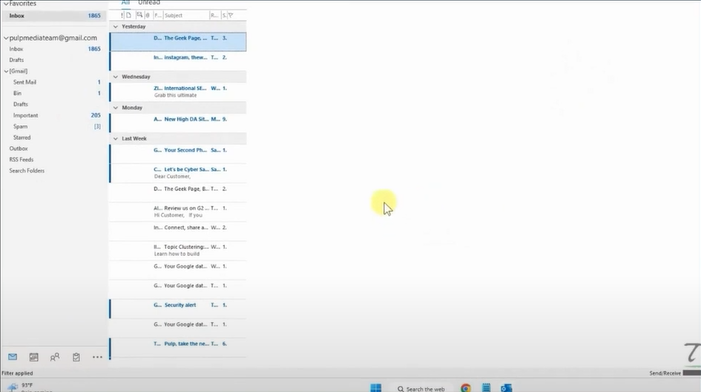Collapse the pulpmediateam@gmail.com account
This screenshot has width=701, height=392.
(6, 38)
